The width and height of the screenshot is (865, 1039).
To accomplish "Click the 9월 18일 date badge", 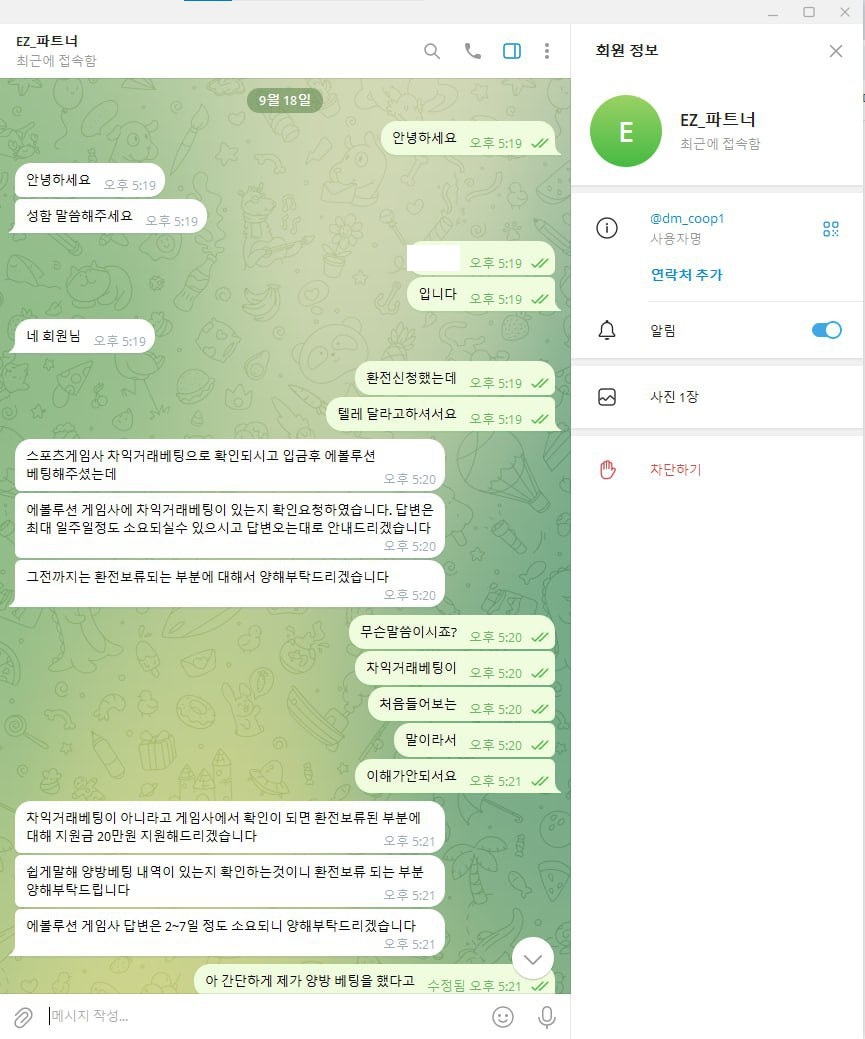I will [285, 100].
